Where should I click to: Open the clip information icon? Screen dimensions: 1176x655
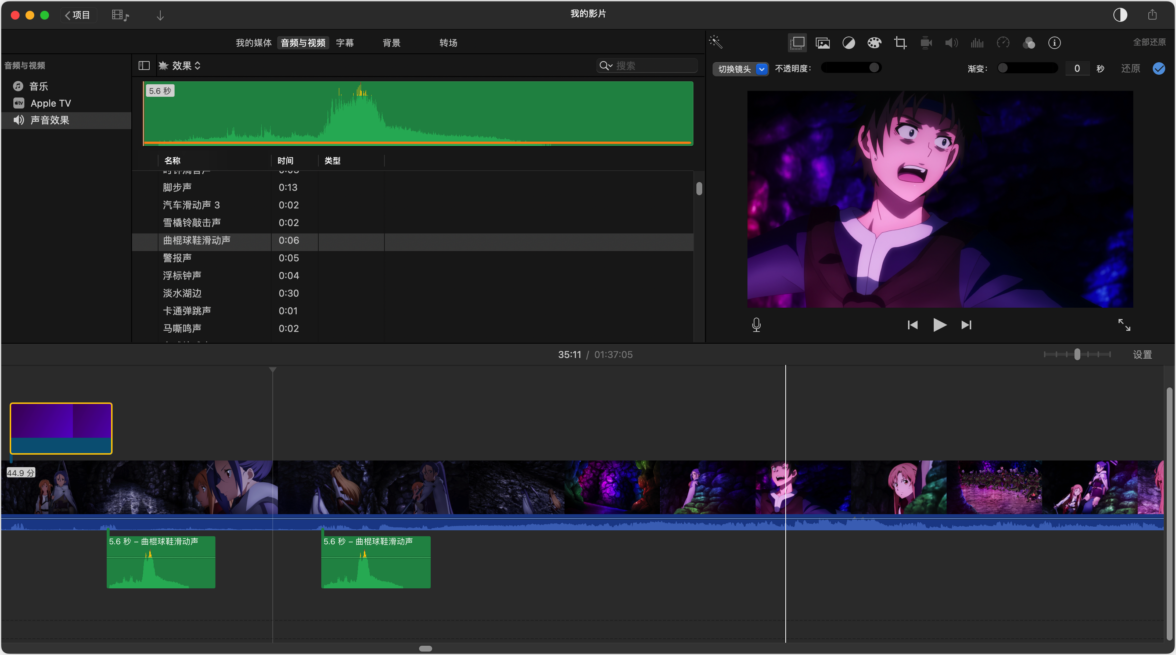[x=1054, y=43]
